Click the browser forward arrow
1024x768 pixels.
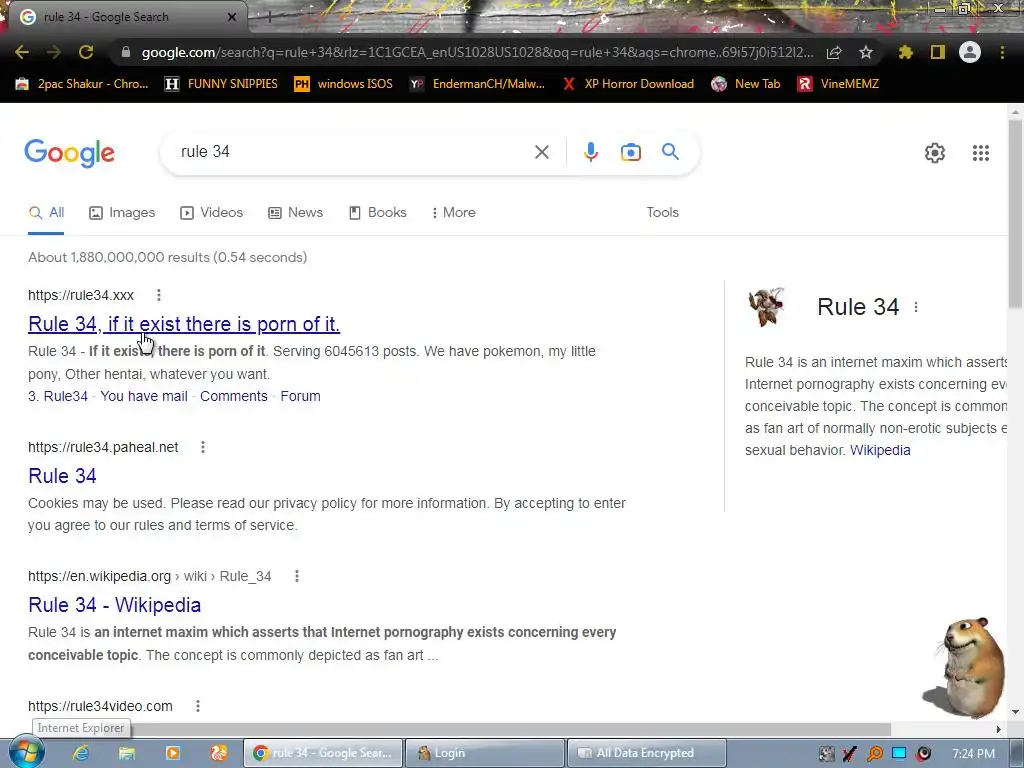coord(54,52)
